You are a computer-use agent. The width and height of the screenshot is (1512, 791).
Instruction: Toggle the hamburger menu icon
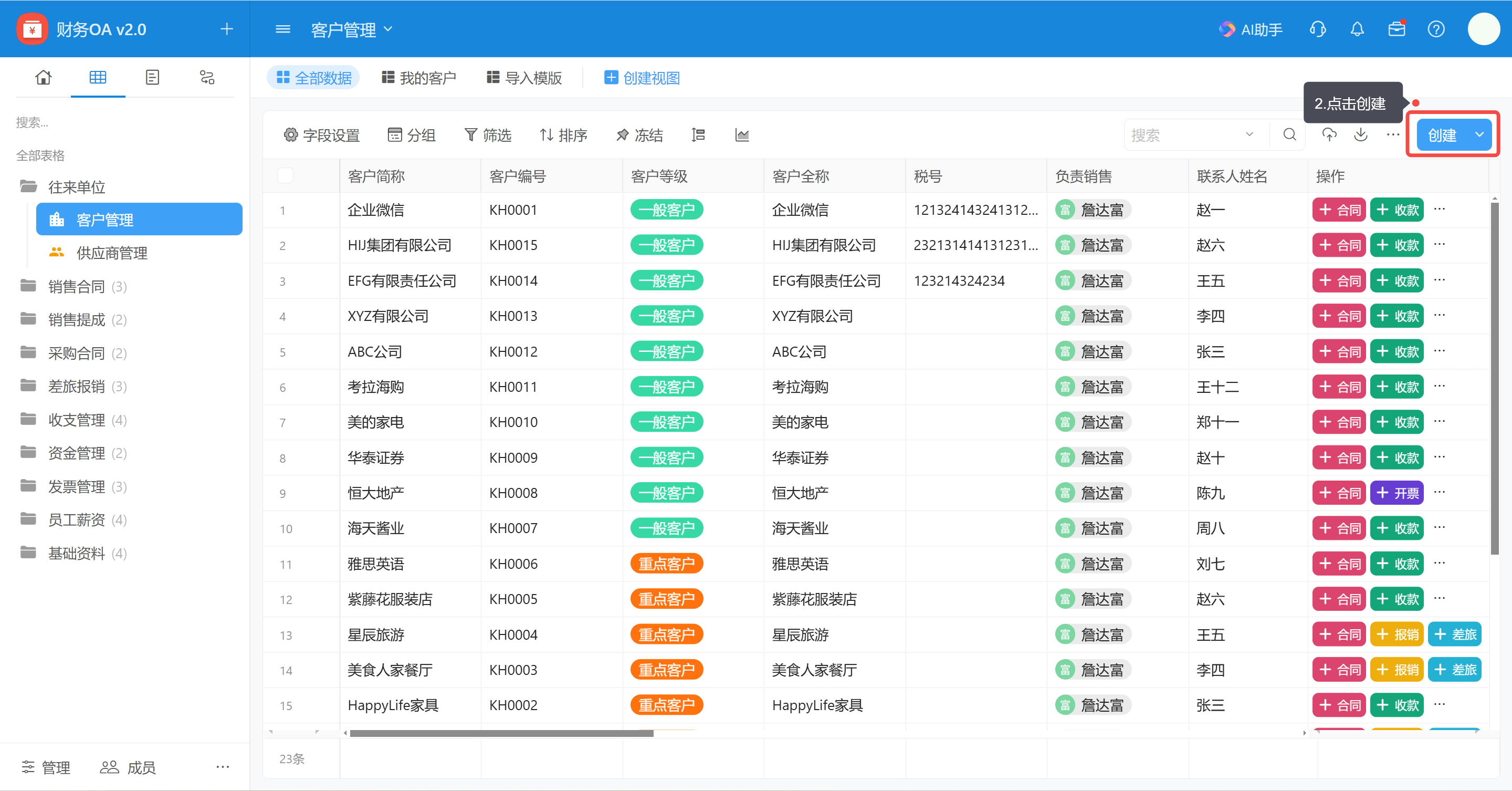[283, 29]
